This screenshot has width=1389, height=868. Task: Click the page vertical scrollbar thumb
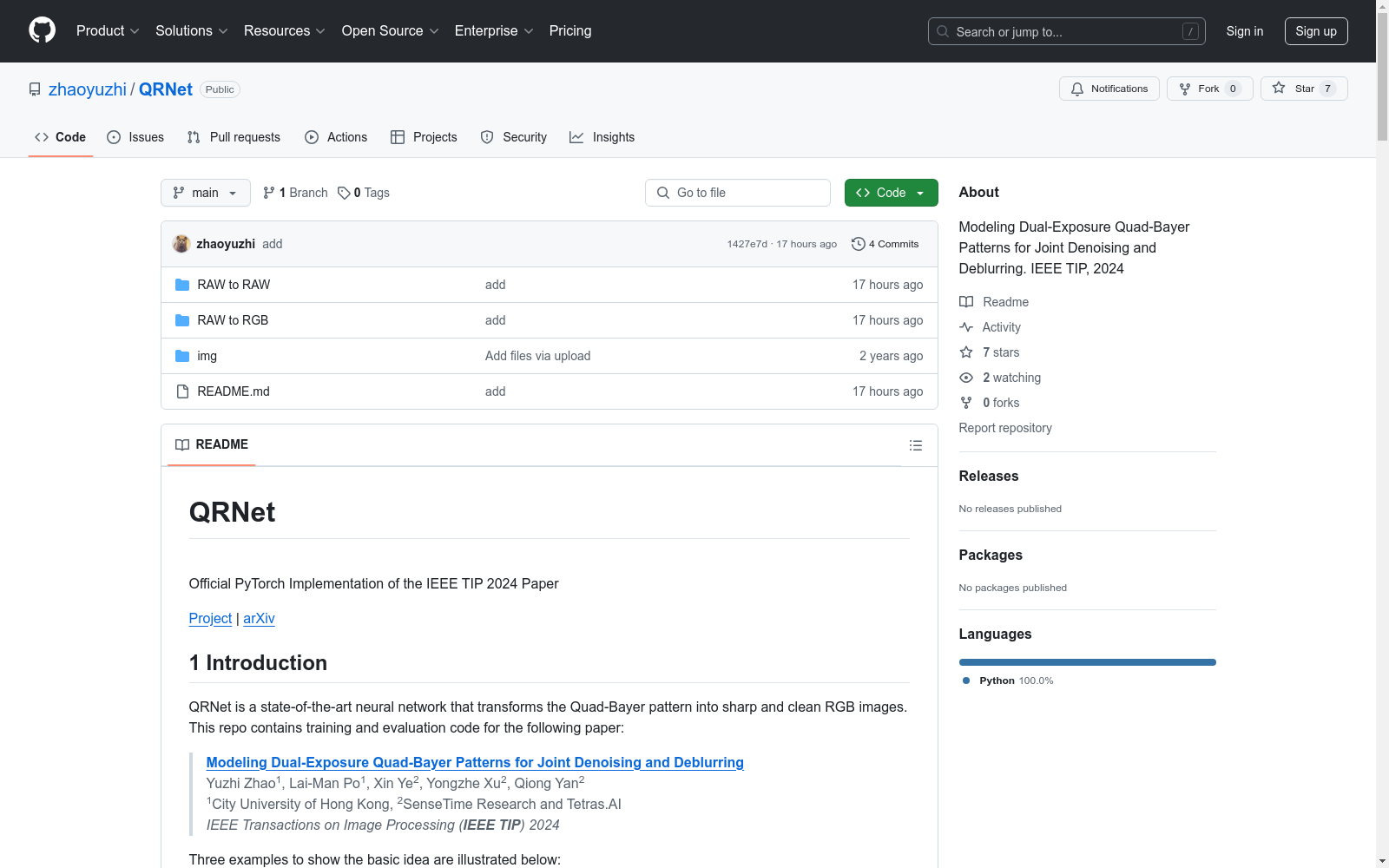pyautogui.click(x=1382, y=78)
